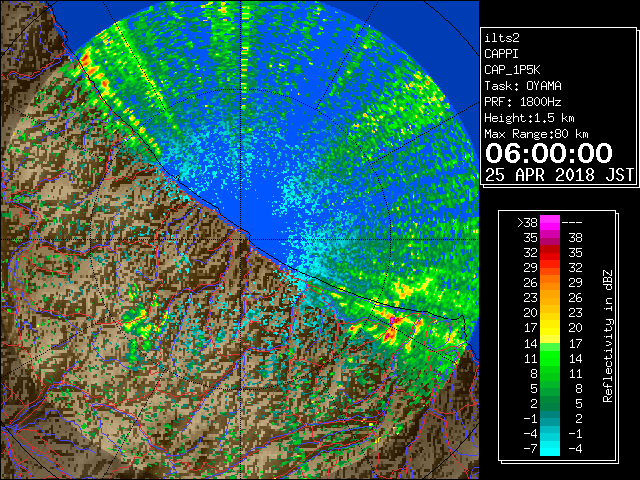Click the 'ilts2' site label
Image resolution: width=640 pixels, height=480 pixels.
point(502,38)
